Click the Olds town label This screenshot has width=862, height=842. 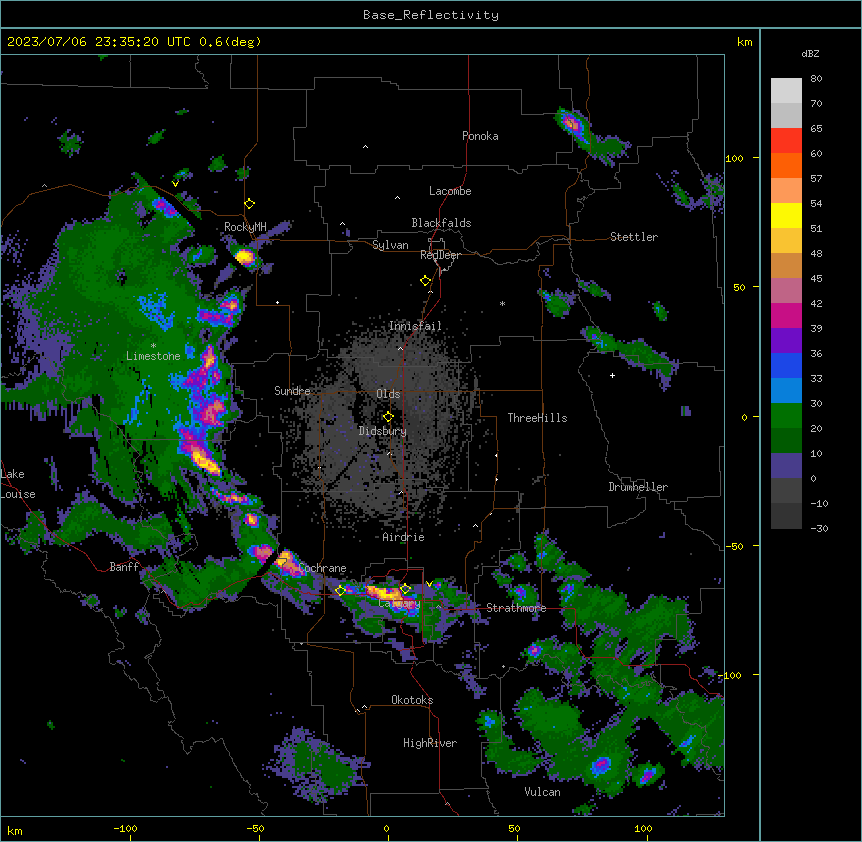(388, 394)
